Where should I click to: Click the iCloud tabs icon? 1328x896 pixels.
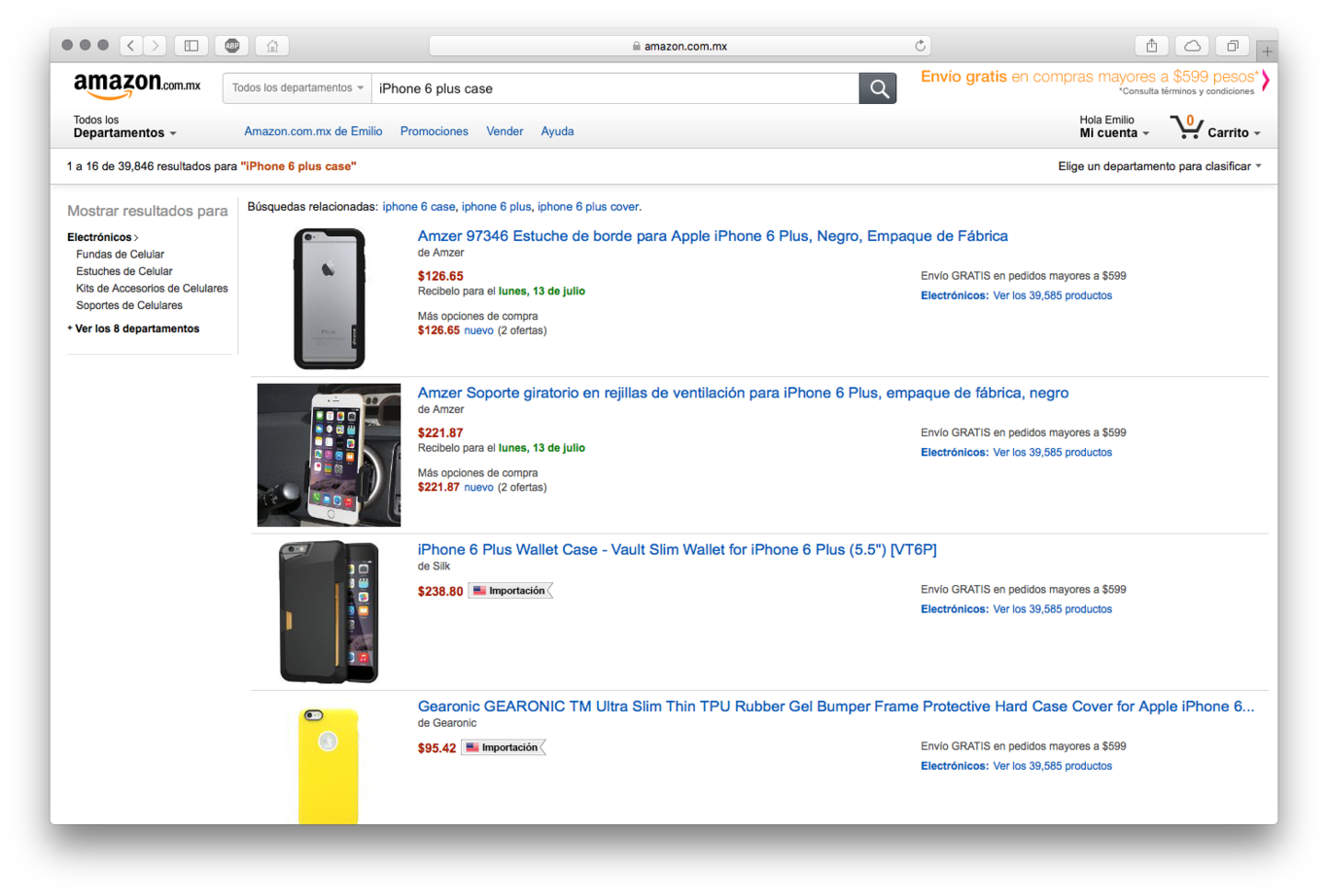(1191, 45)
